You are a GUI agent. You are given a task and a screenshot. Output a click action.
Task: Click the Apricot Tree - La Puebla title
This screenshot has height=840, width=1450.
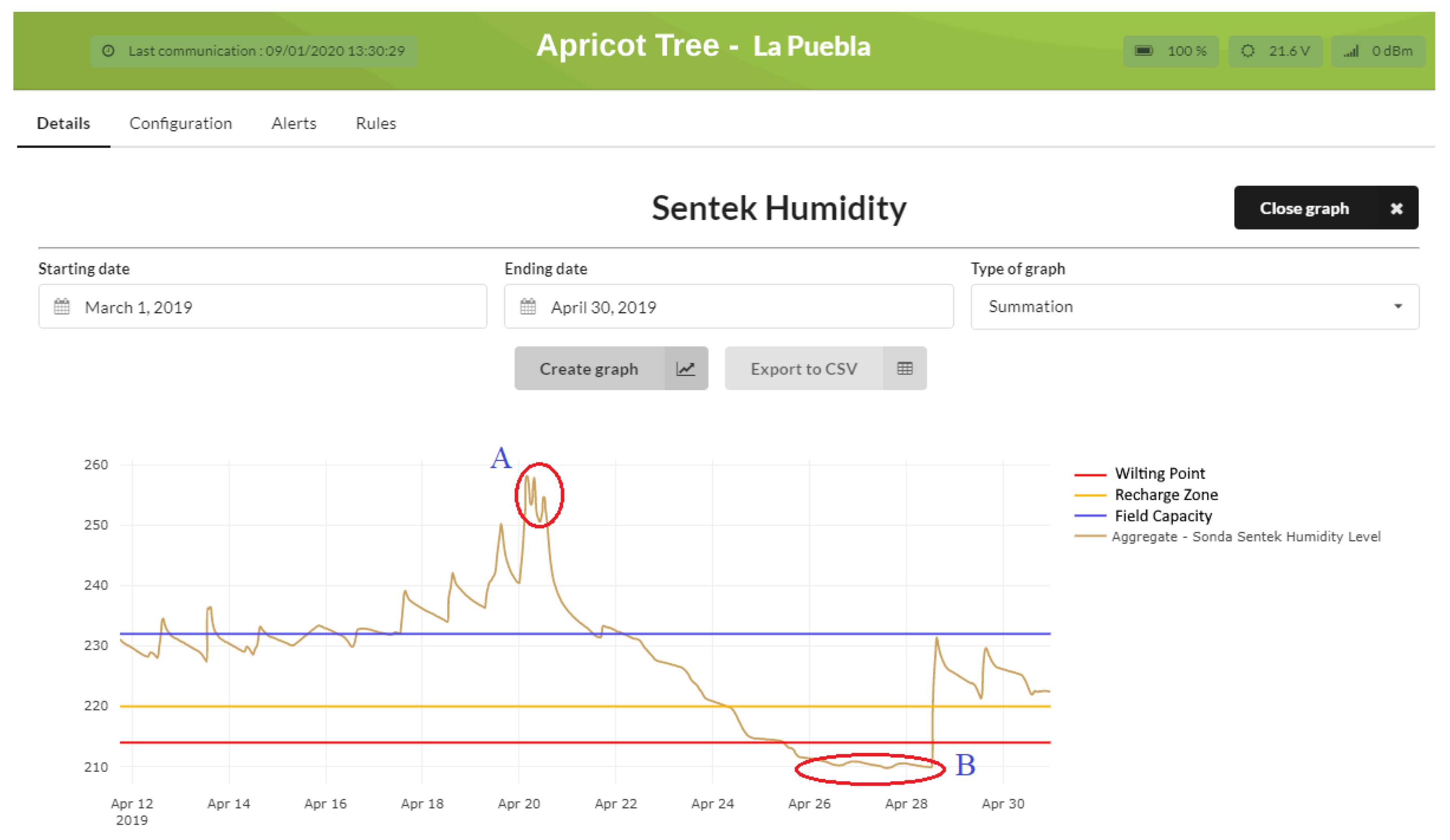tap(703, 45)
